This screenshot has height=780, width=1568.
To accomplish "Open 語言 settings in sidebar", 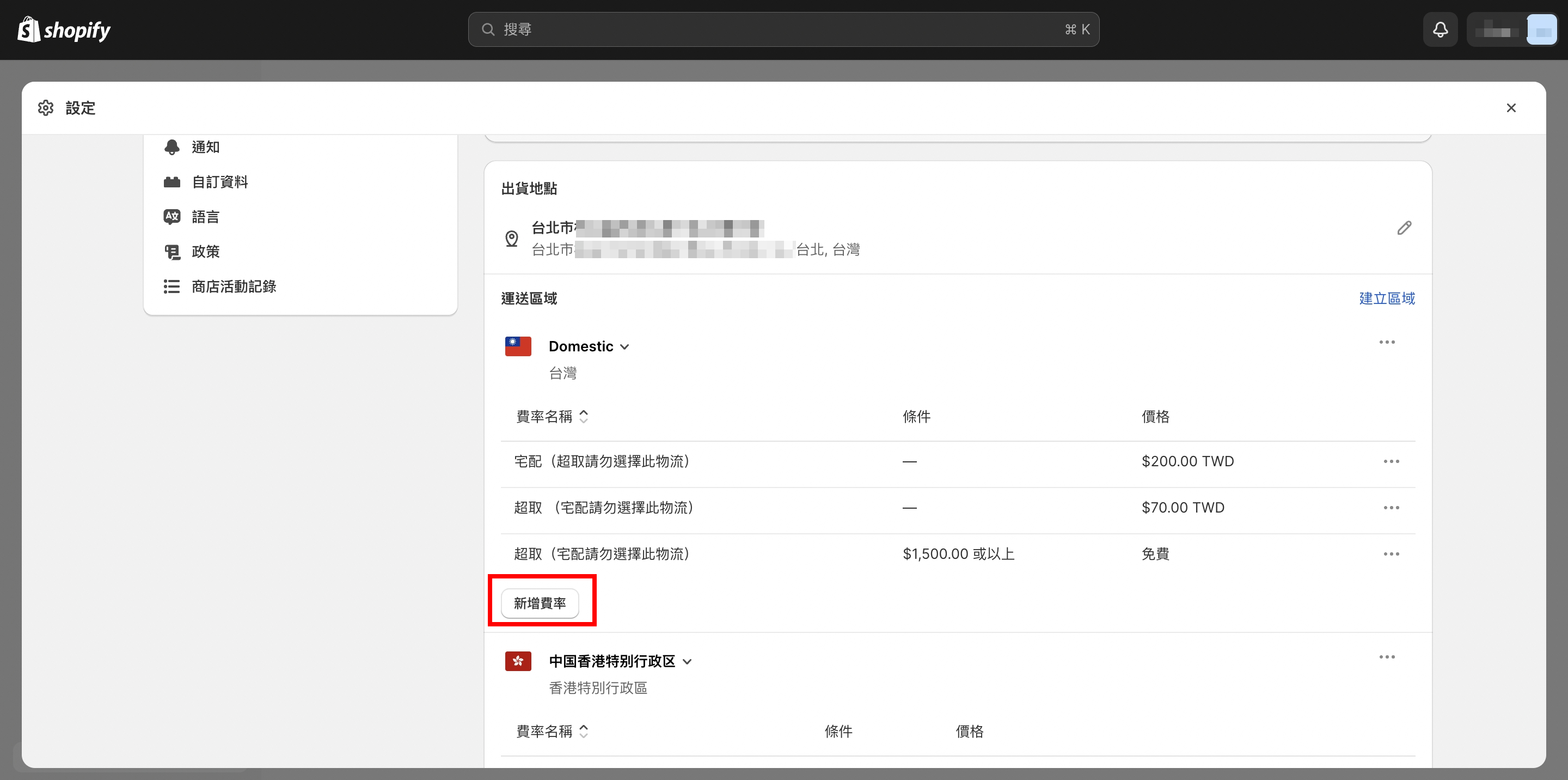I will click(x=205, y=217).
